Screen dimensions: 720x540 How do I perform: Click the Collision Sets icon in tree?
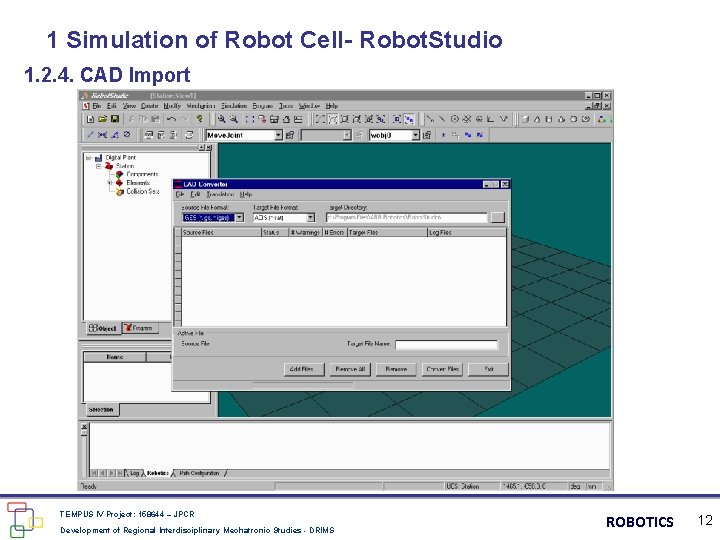click(x=119, y=191)
